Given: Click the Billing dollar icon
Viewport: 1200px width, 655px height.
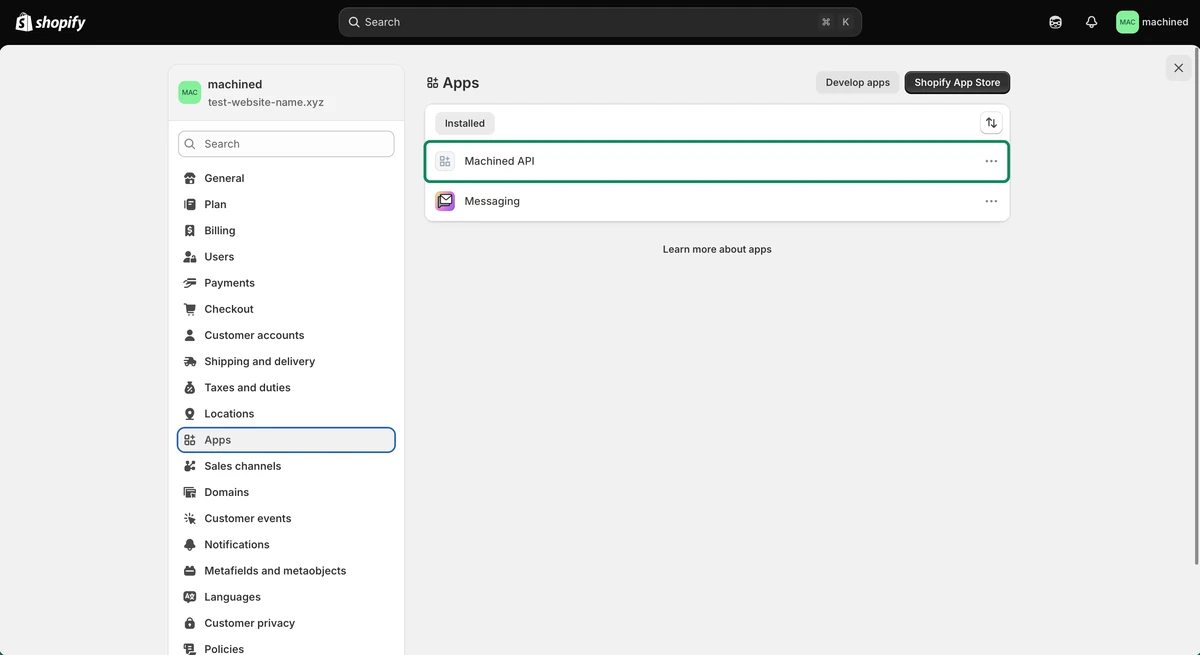Looking at the screenshot, I should (x=190, y=230).
